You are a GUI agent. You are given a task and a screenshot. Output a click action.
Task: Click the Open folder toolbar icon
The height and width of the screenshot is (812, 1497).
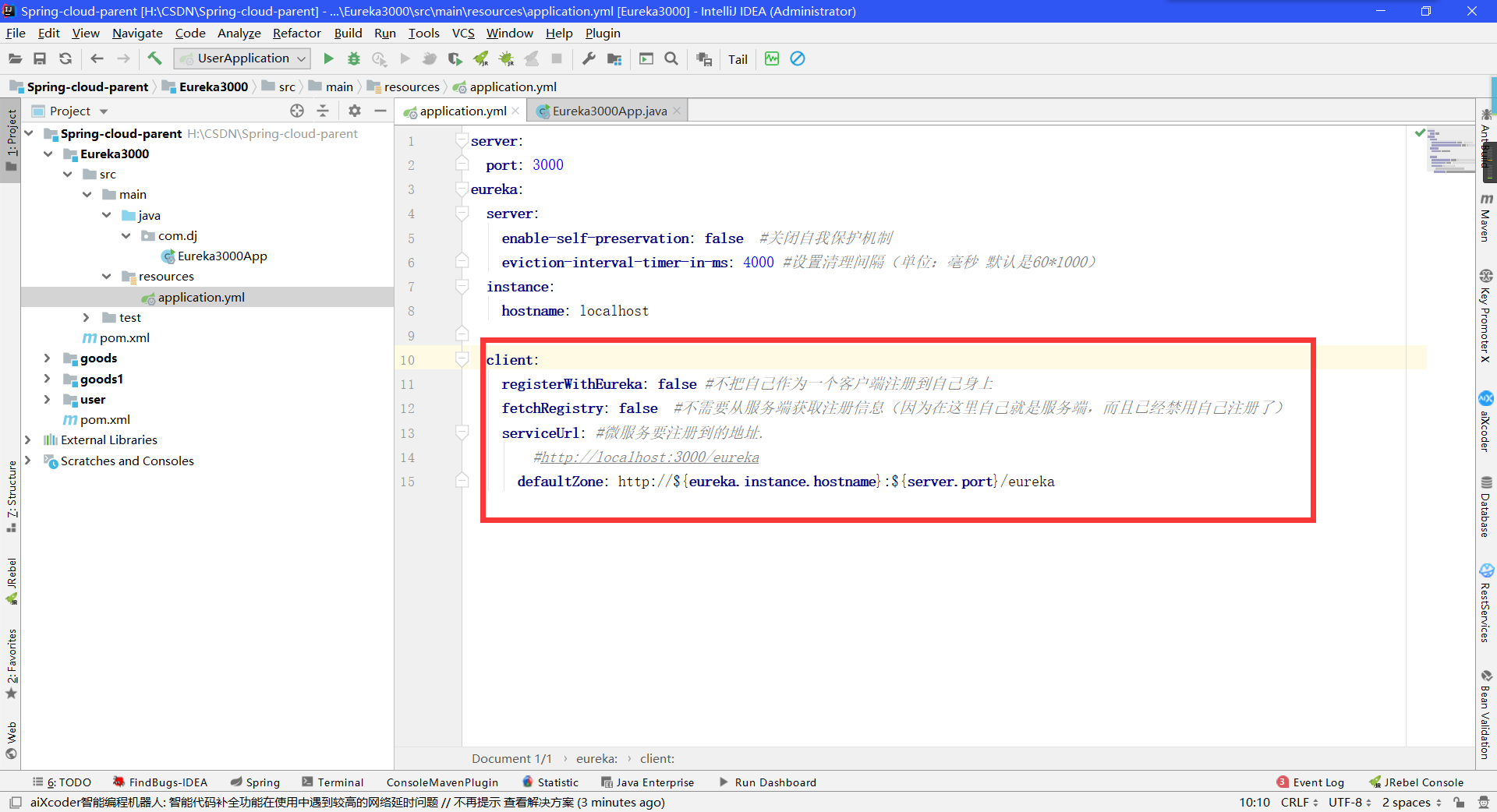[x=15, y=58]
